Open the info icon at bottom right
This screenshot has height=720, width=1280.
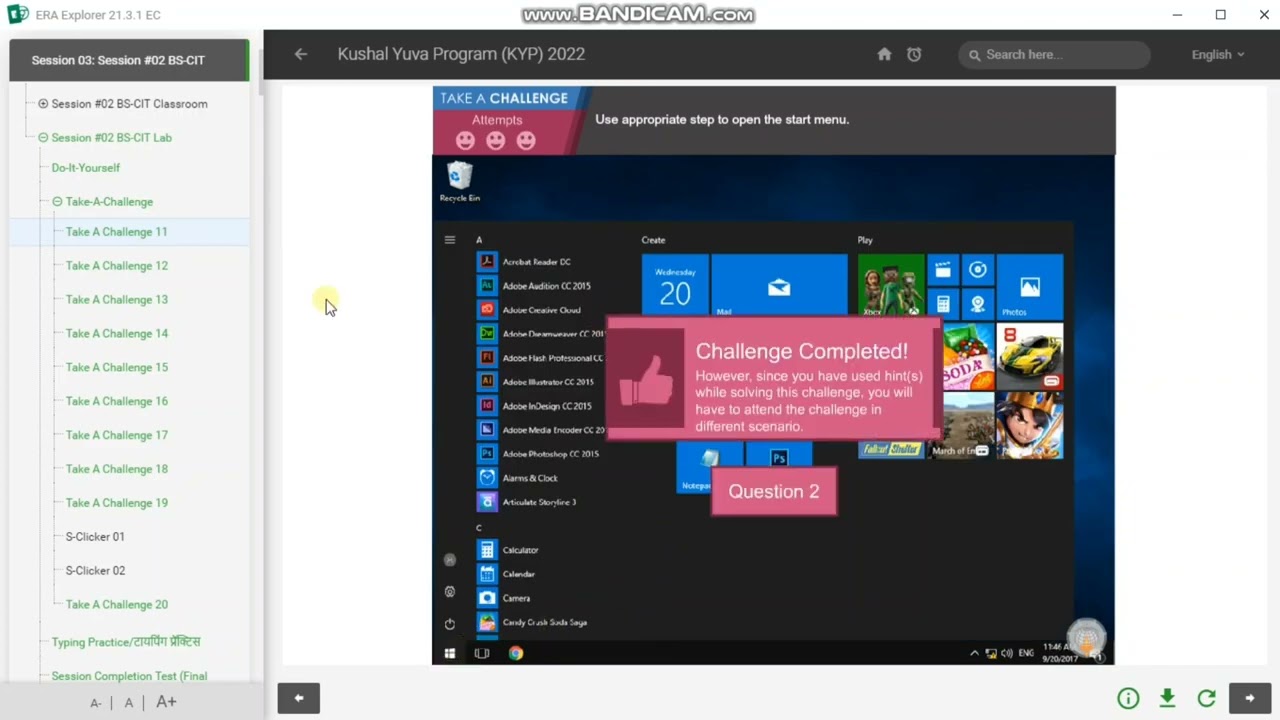[x=1128, y=698]
